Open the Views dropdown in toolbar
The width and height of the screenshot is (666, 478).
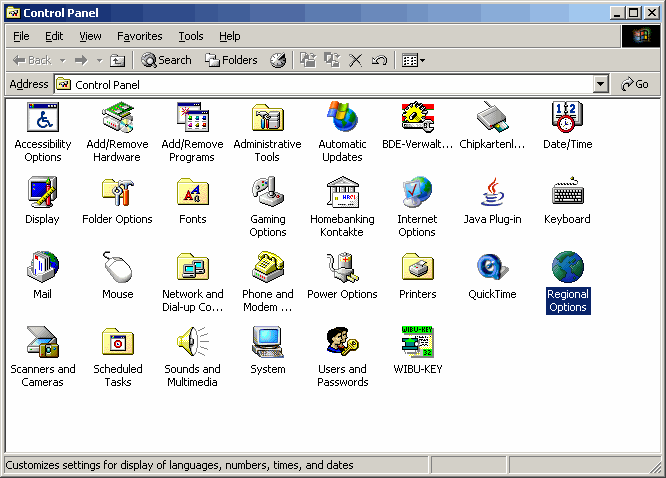413,60
